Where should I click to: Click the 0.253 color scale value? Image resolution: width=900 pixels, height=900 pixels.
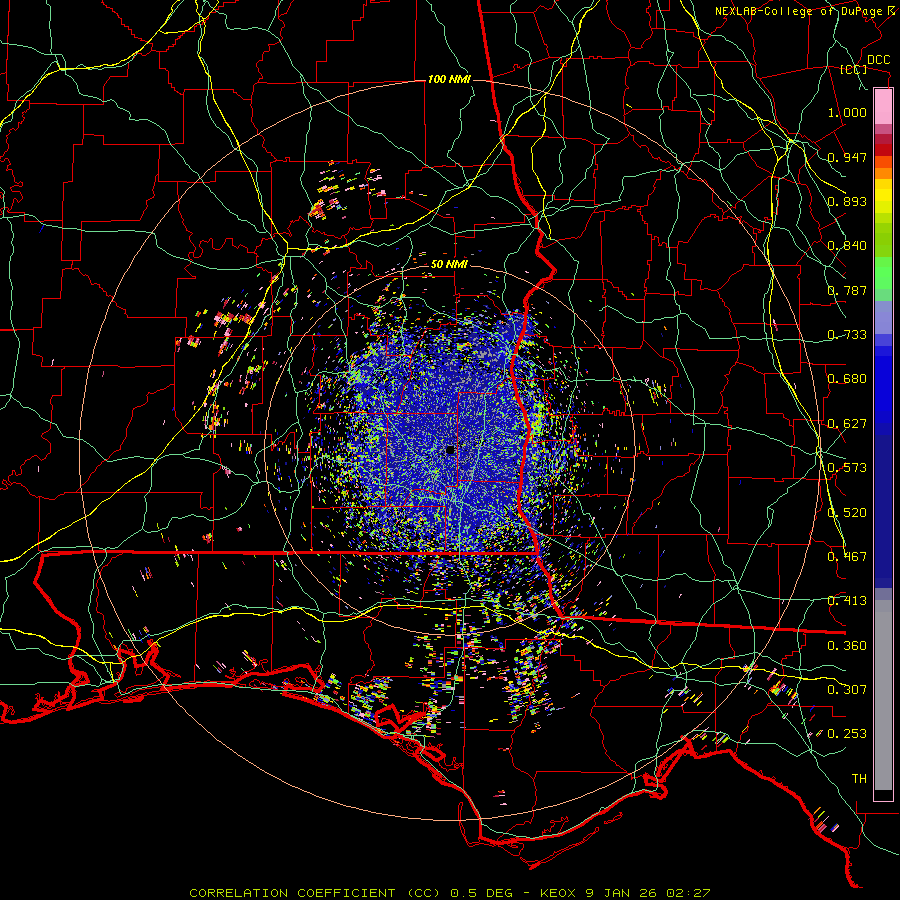pyautogui.click(x=847, y=734)
